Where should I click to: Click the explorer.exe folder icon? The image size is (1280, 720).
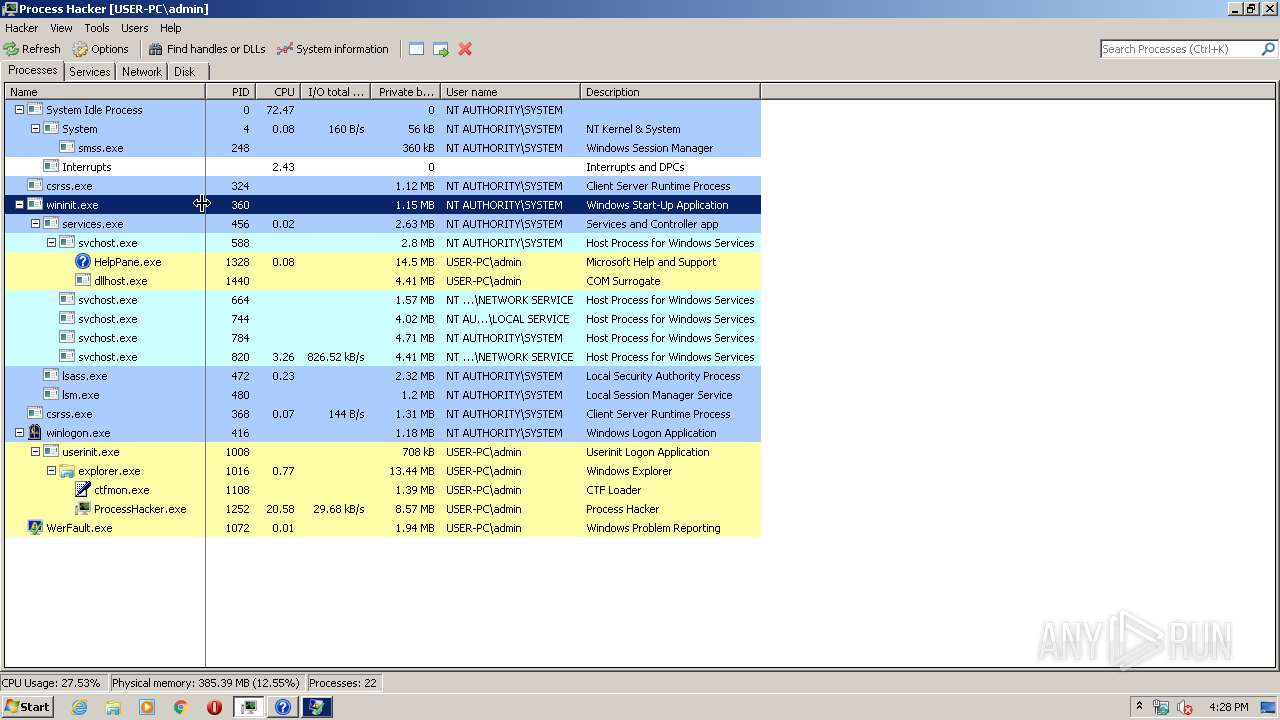point(67,471)
